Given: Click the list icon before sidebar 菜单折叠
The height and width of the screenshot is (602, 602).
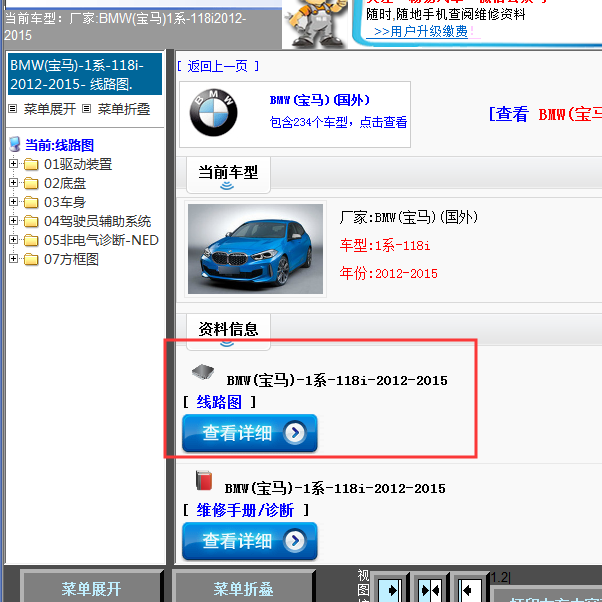Looking at the screenshot, I should (87, 109).
